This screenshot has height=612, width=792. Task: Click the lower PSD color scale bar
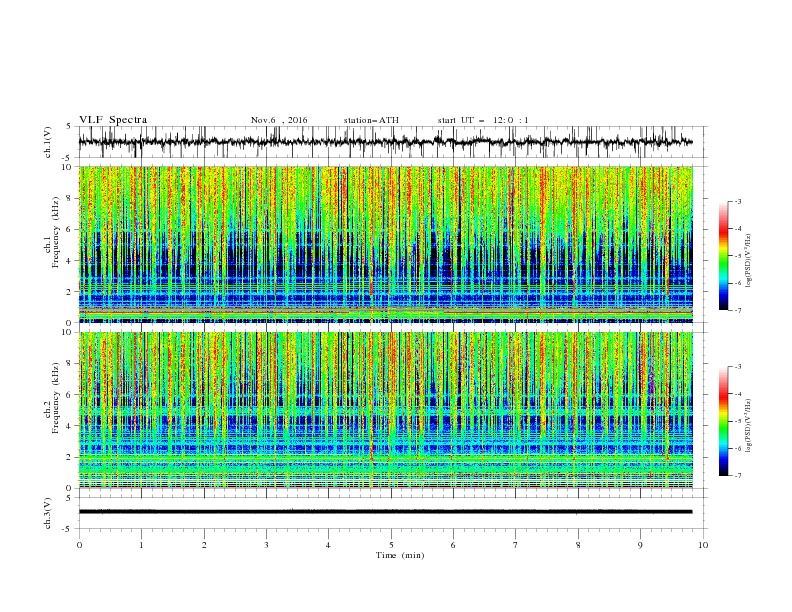coord(723,421)
